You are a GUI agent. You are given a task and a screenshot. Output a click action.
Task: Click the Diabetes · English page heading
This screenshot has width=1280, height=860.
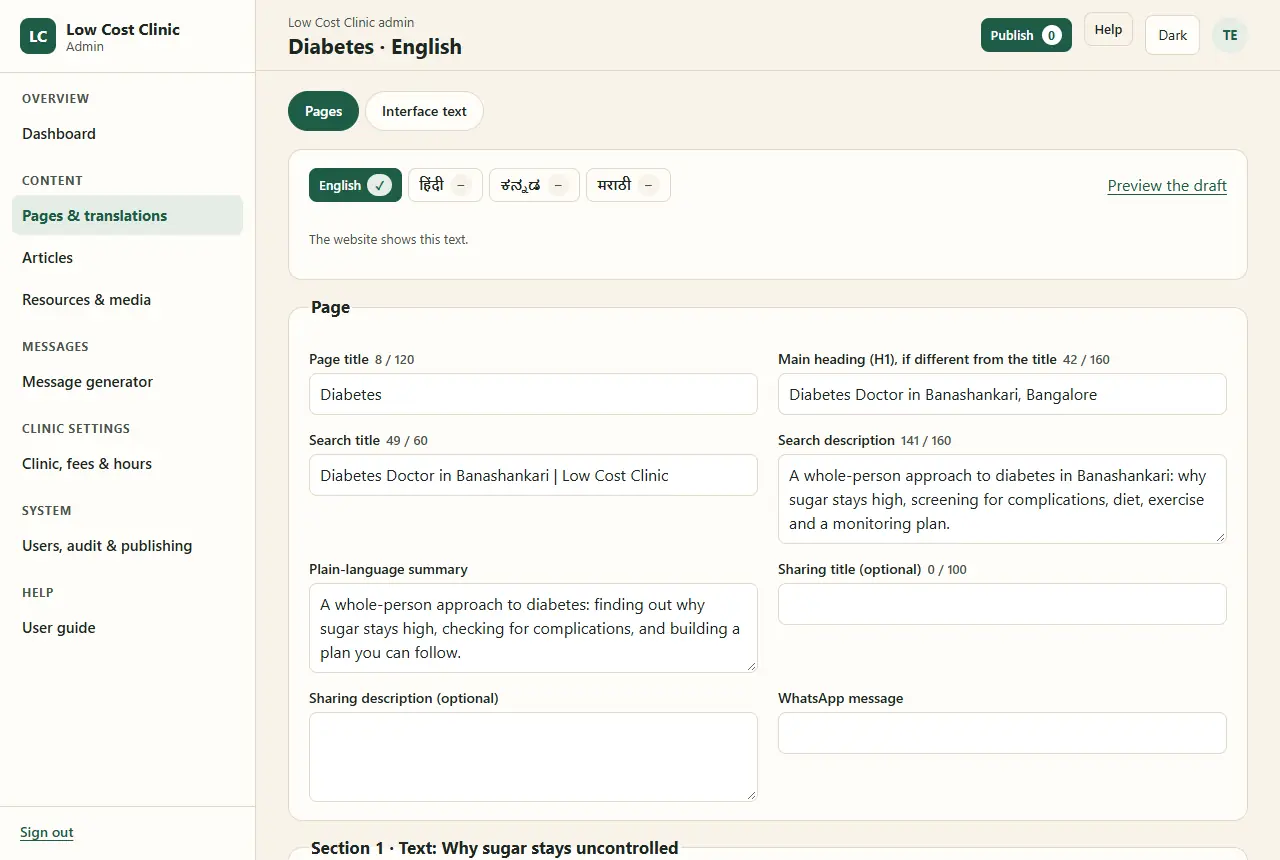pos(375,47)
